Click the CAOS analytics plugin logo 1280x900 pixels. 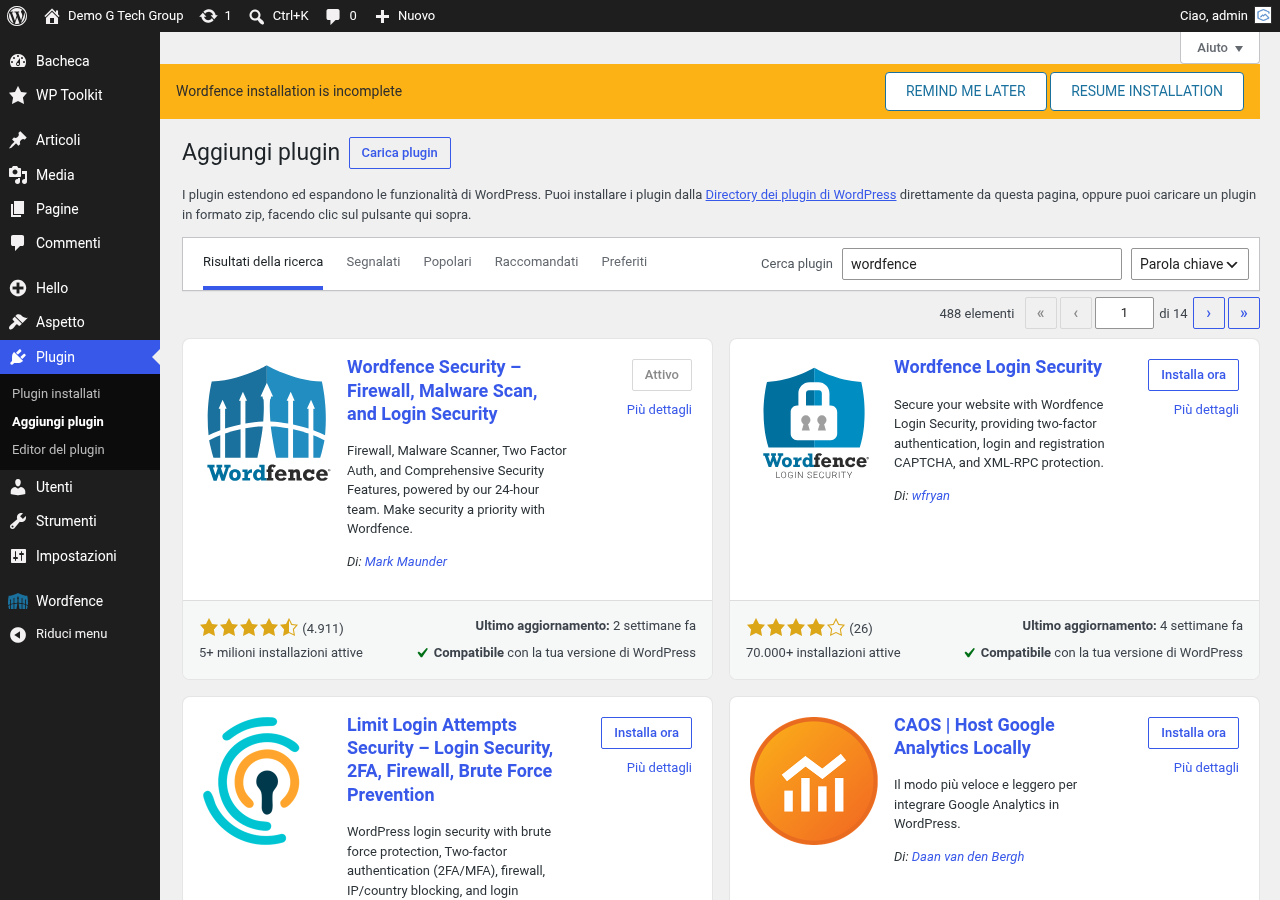click(x=813, y=781)
